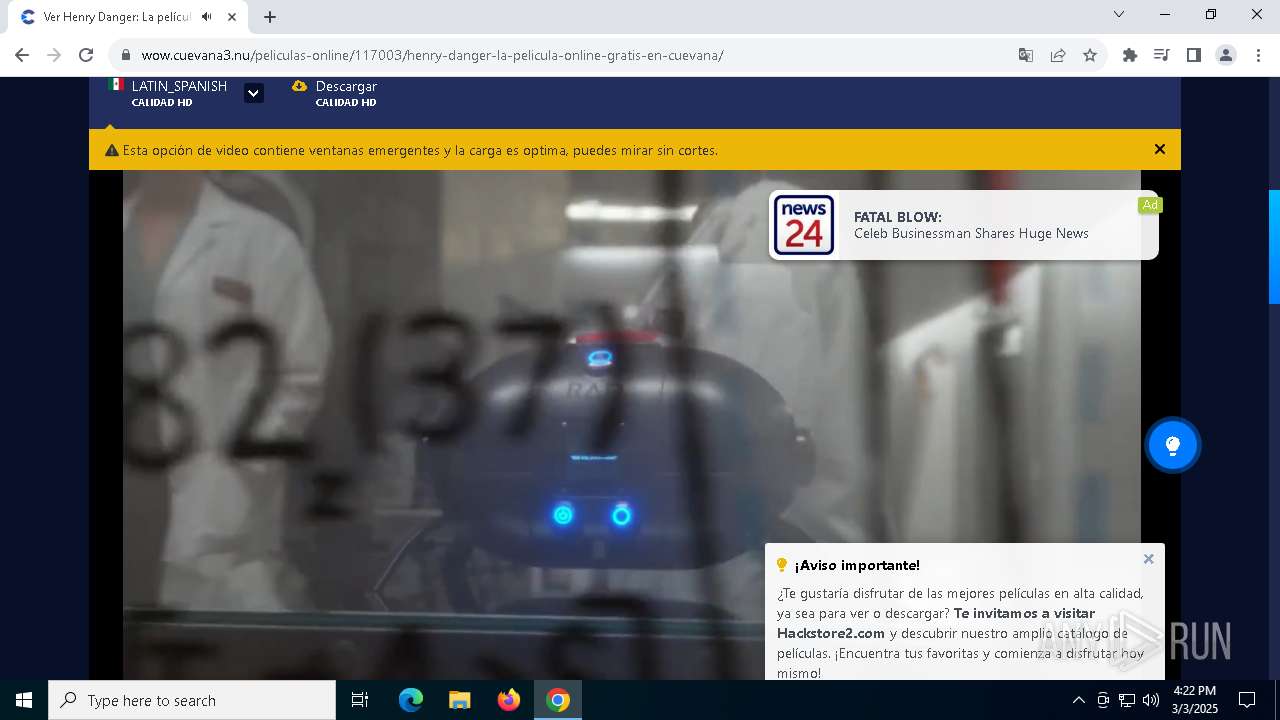This screenshot has width=1280, height=720.
Task: Open the clock showing 4:22 PM
Action: coord(1195,700)
